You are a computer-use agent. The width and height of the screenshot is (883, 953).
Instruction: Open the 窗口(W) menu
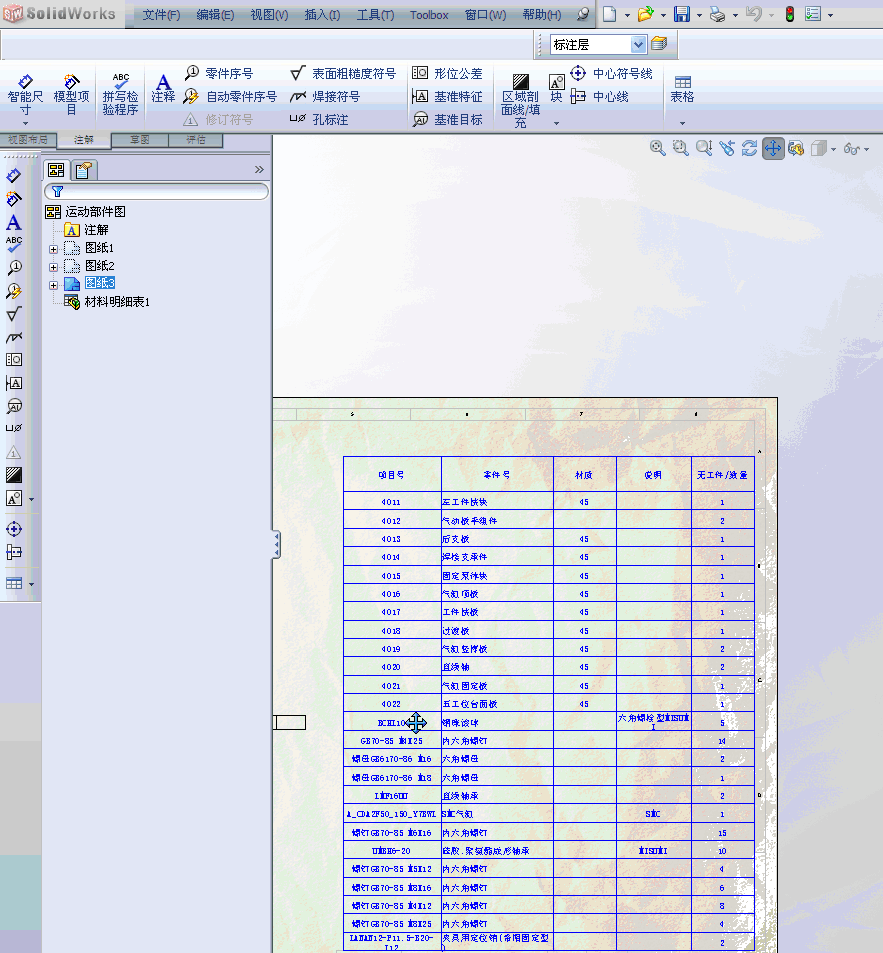click(x=485, y=15)
